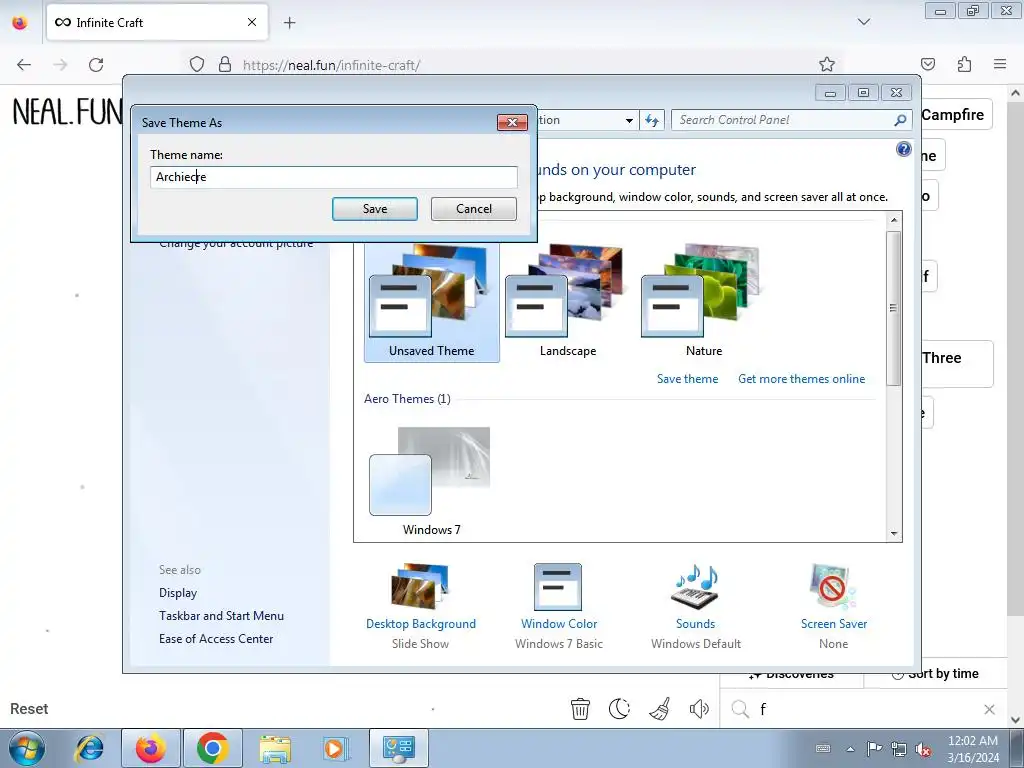Image resolution: width=1024 pixels, height=768 pixels.
Task: Clear the Infinite Craft search box
Action: [989, 709]
